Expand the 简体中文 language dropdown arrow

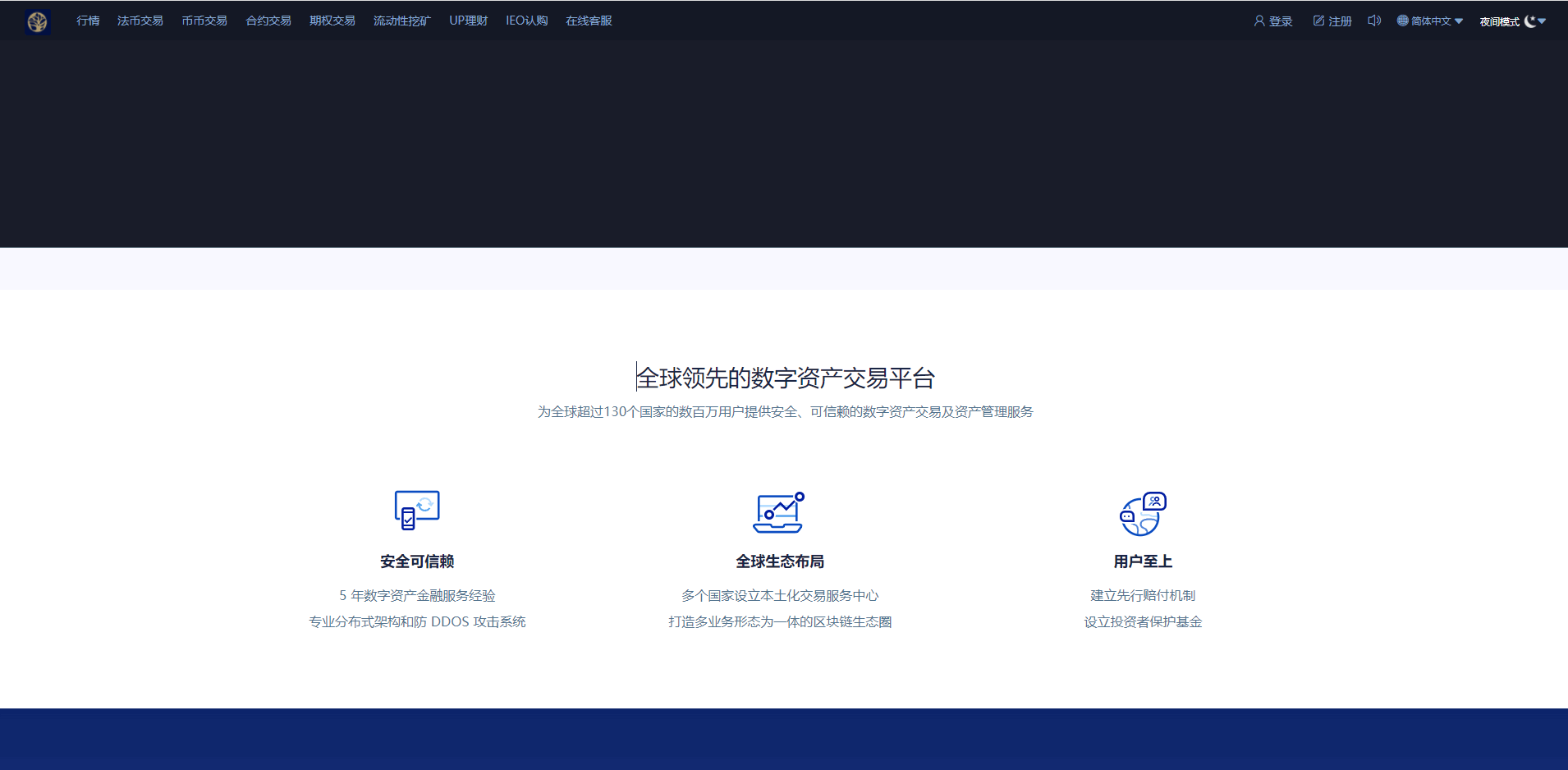(x=1459, y=21)
